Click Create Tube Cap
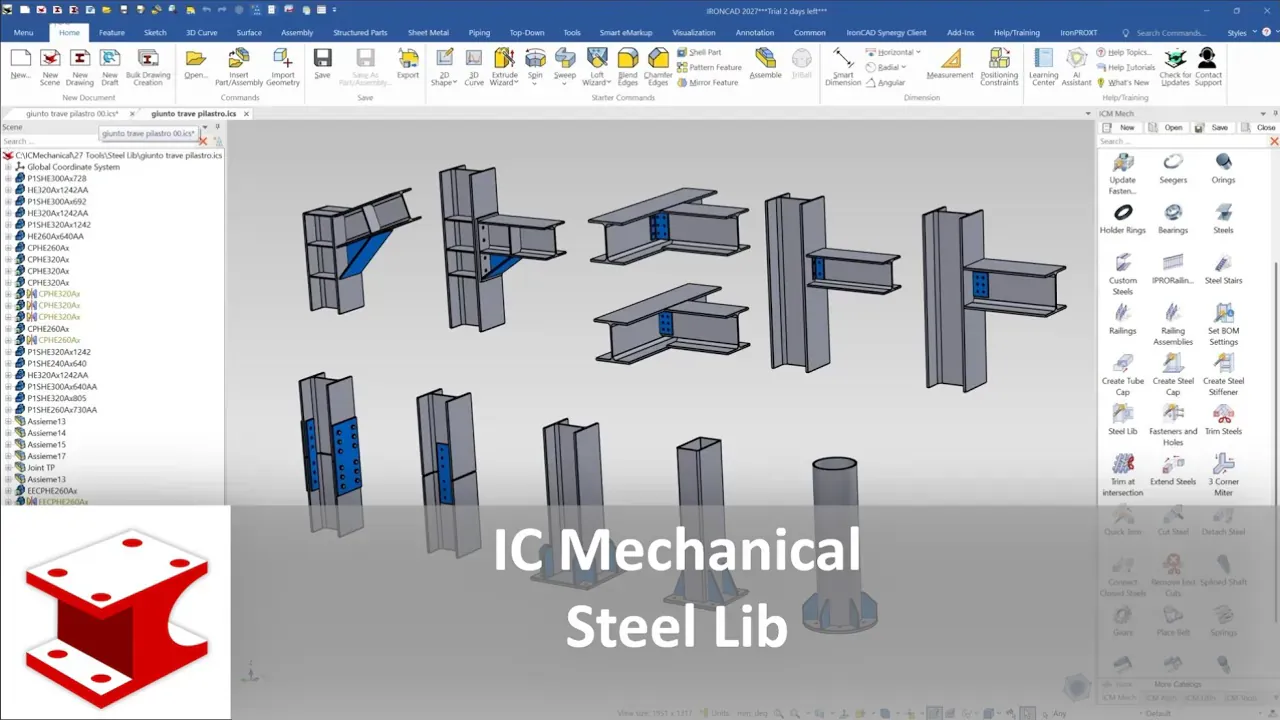Viewport: 1280px width, 720px height. [1123, 376]
